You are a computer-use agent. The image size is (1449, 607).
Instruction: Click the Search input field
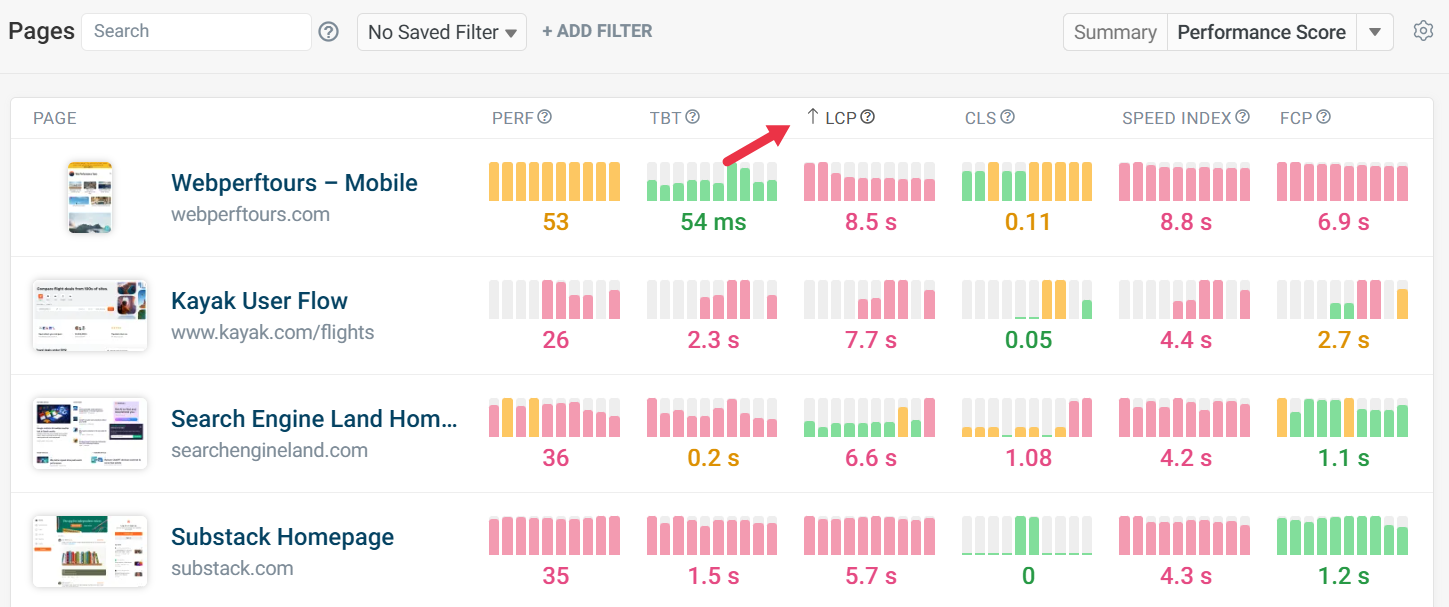click(196, 31)
